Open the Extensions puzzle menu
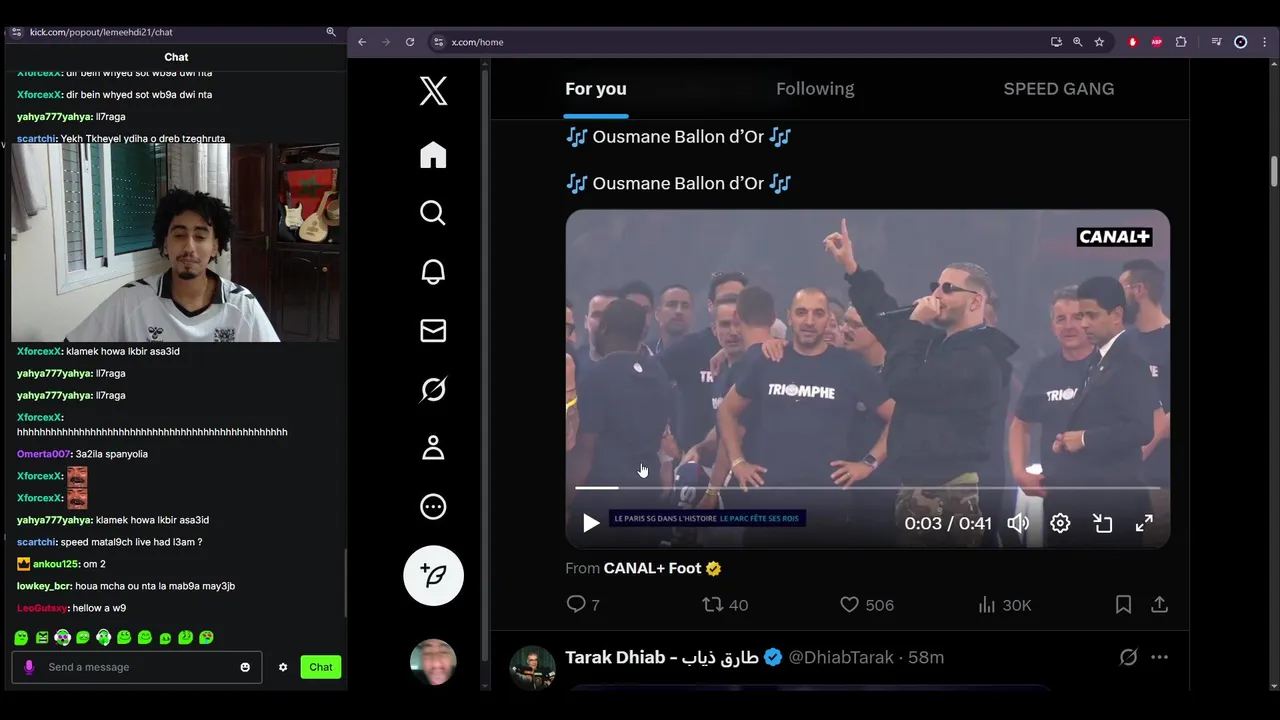1280x720 pixels. [1181, 42]
